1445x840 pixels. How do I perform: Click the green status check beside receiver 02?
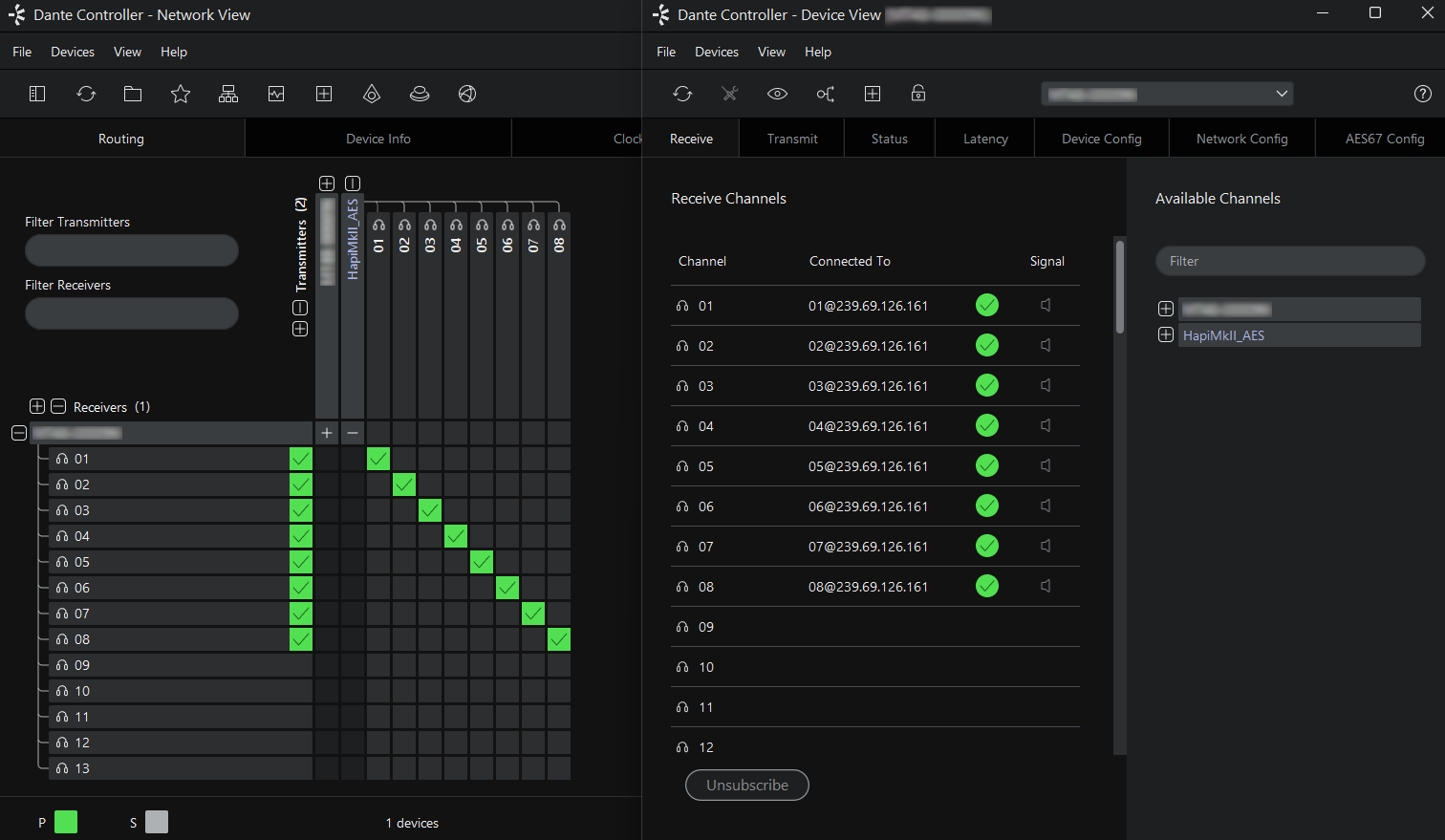pyautogui.click(x=301, y=485)
